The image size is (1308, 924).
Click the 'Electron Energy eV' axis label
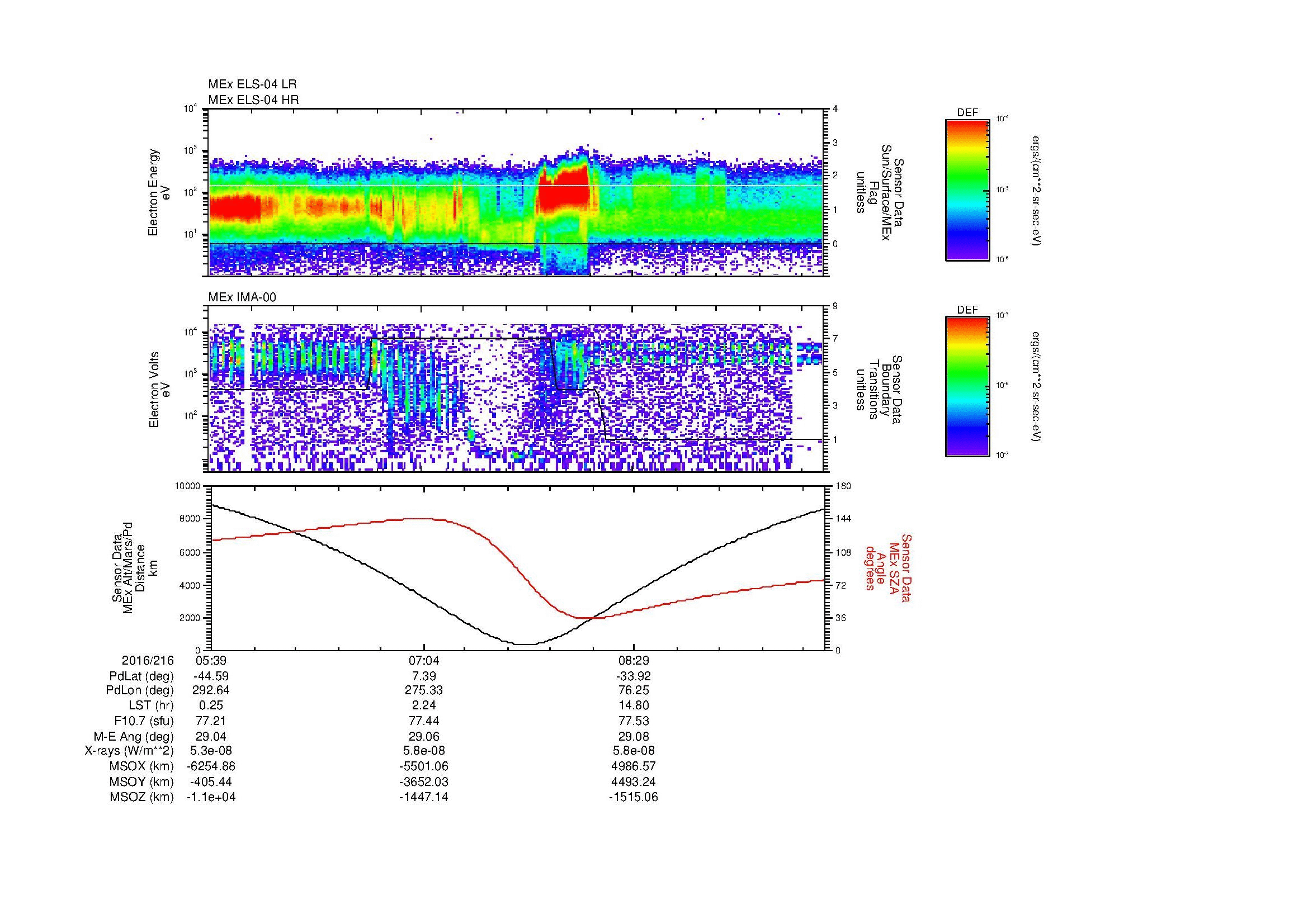[x=159, y=192]
